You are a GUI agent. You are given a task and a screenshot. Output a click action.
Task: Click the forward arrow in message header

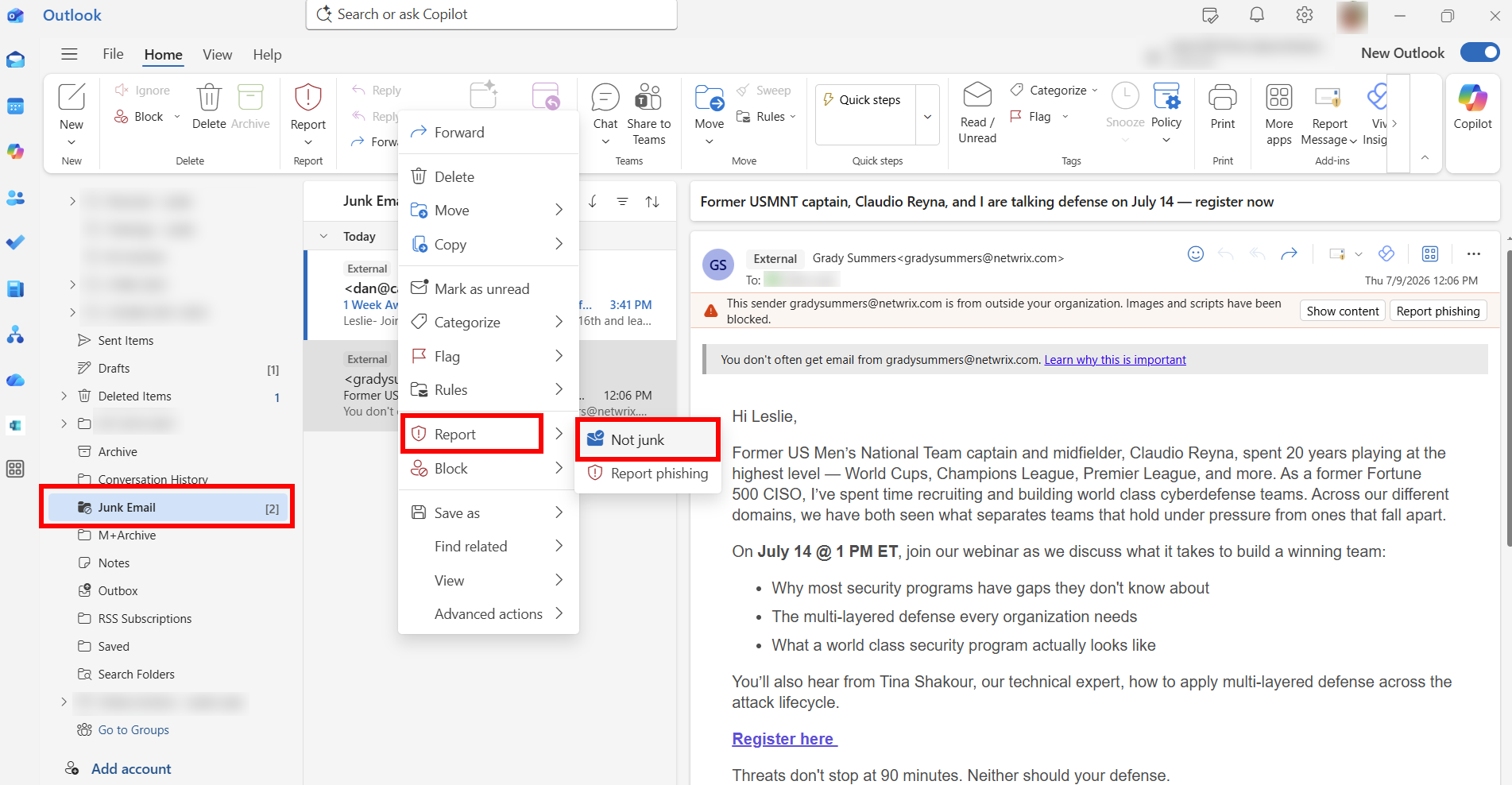point(1290,254)
